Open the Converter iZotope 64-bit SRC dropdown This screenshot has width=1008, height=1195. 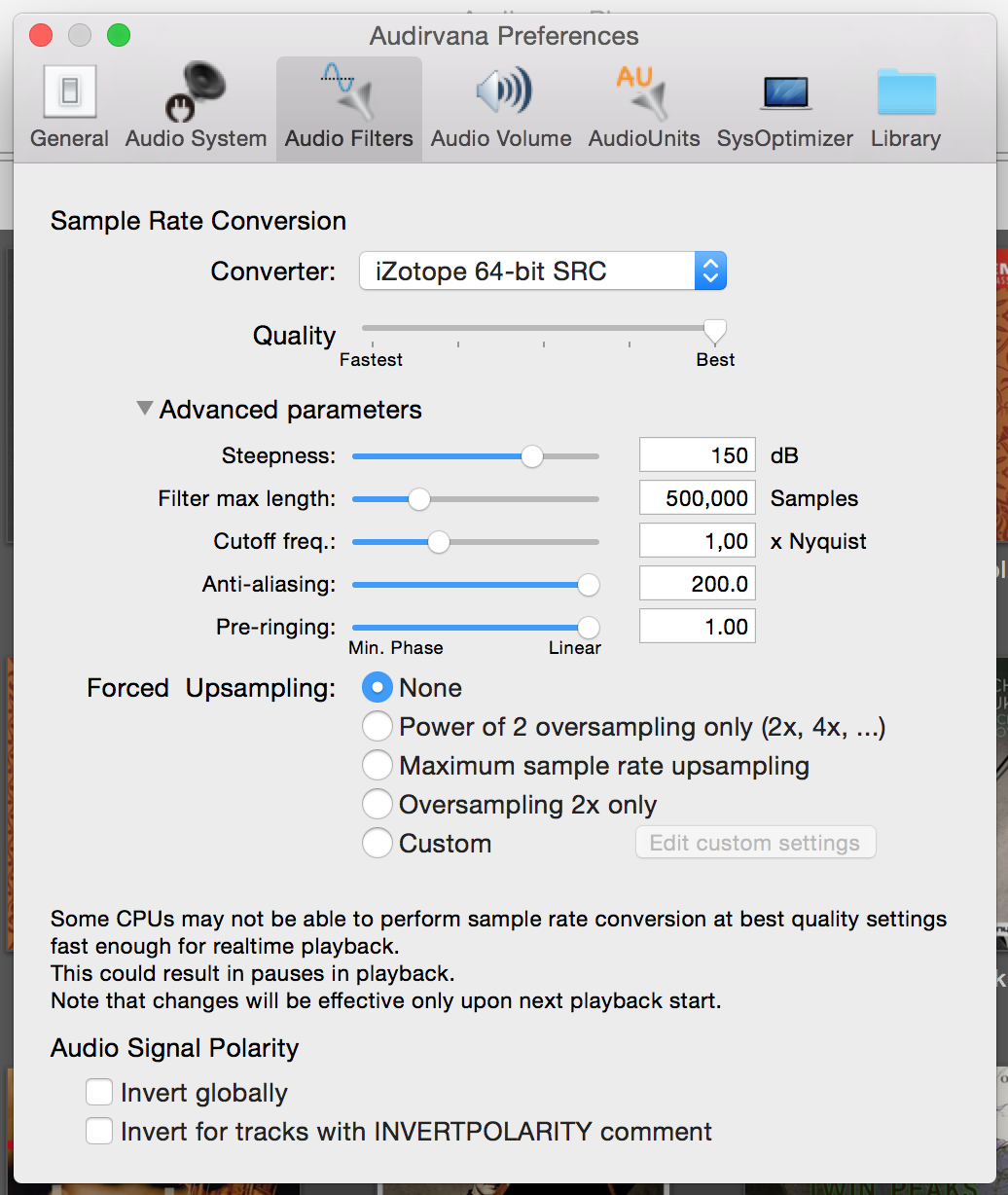[x=543, y=271]
